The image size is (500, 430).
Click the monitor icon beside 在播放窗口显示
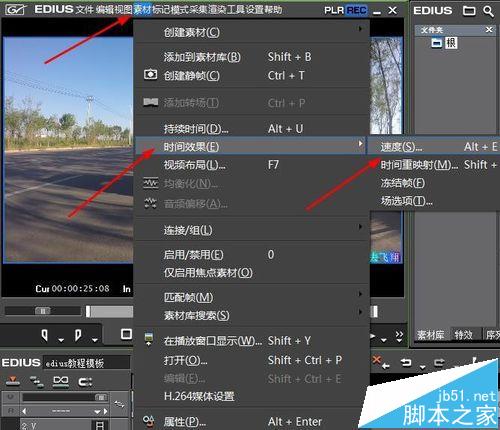pyautogui.click(x=149, y=338)
